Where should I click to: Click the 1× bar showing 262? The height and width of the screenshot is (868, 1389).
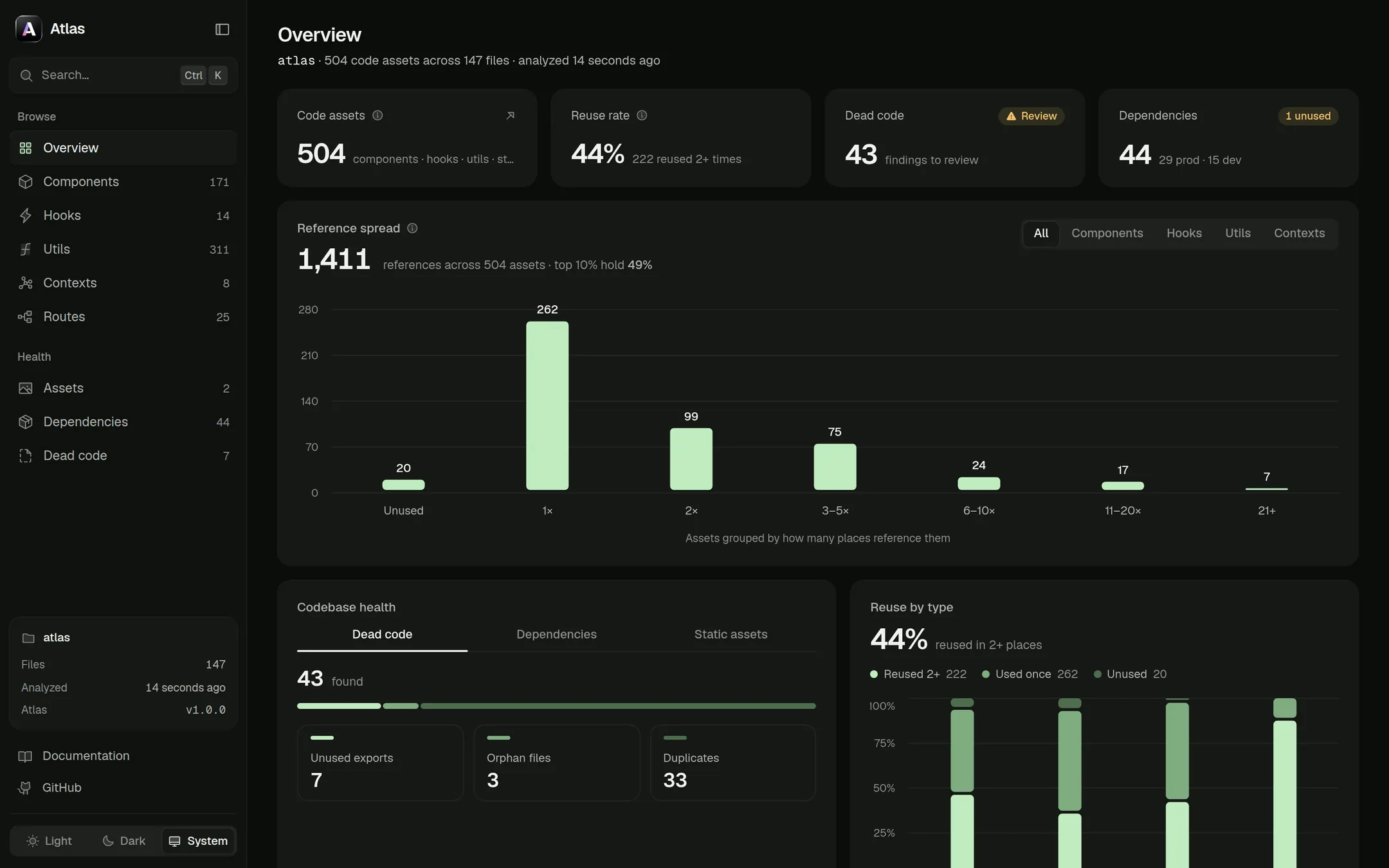click(547, 406)
